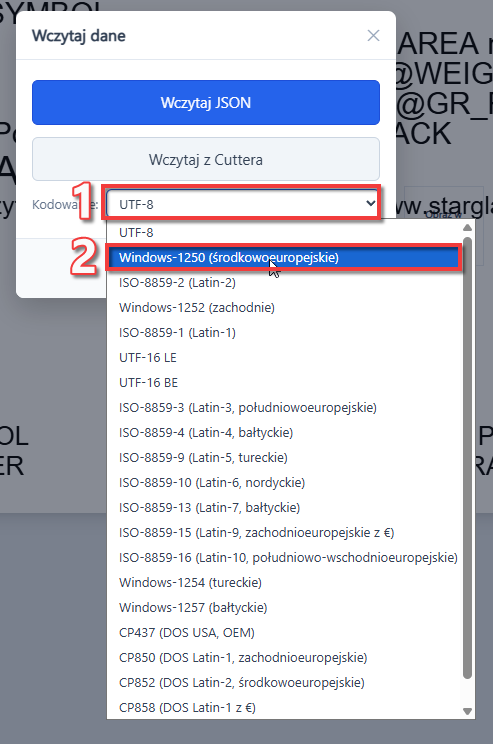Select ISO-8859-4 (Latin-4, bałtyckie)
Image resolution: width=493 pixels, height=744 pixels.
point(285,433)
